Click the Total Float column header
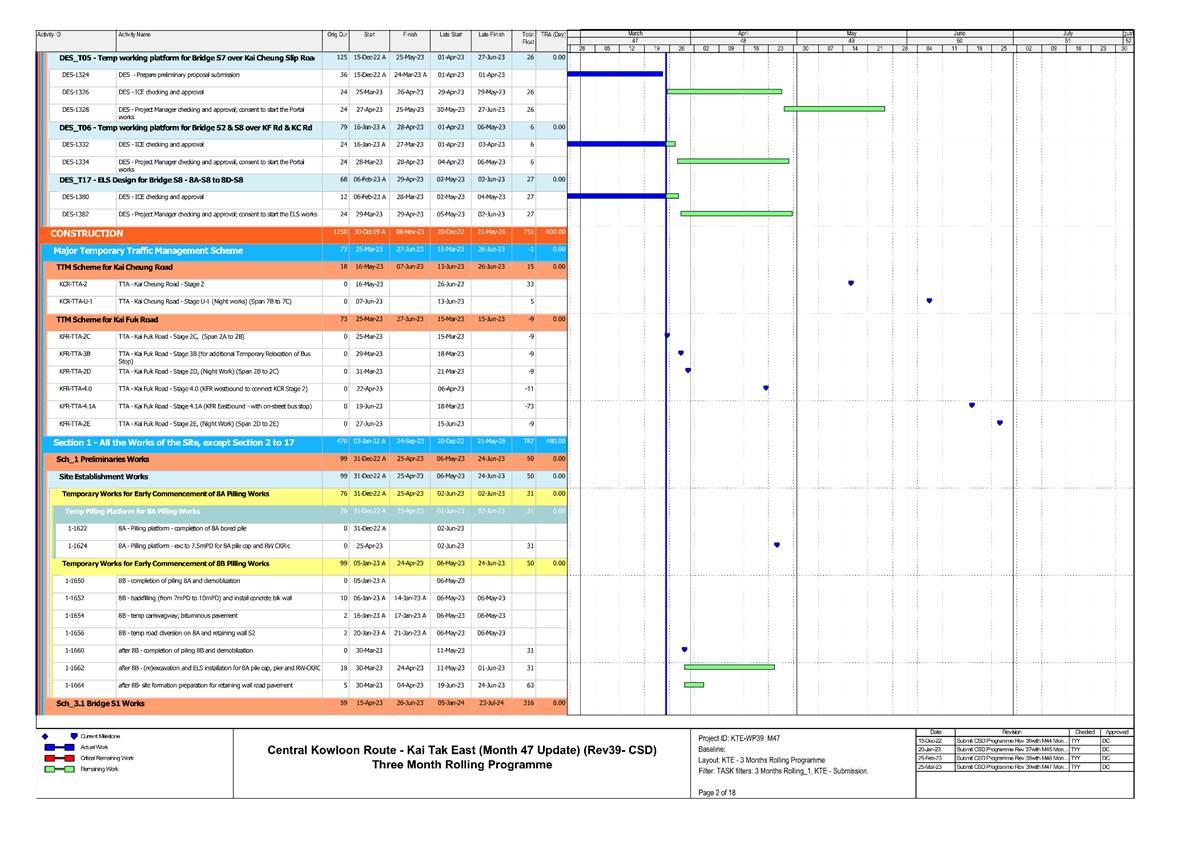 tap(527, 37)
